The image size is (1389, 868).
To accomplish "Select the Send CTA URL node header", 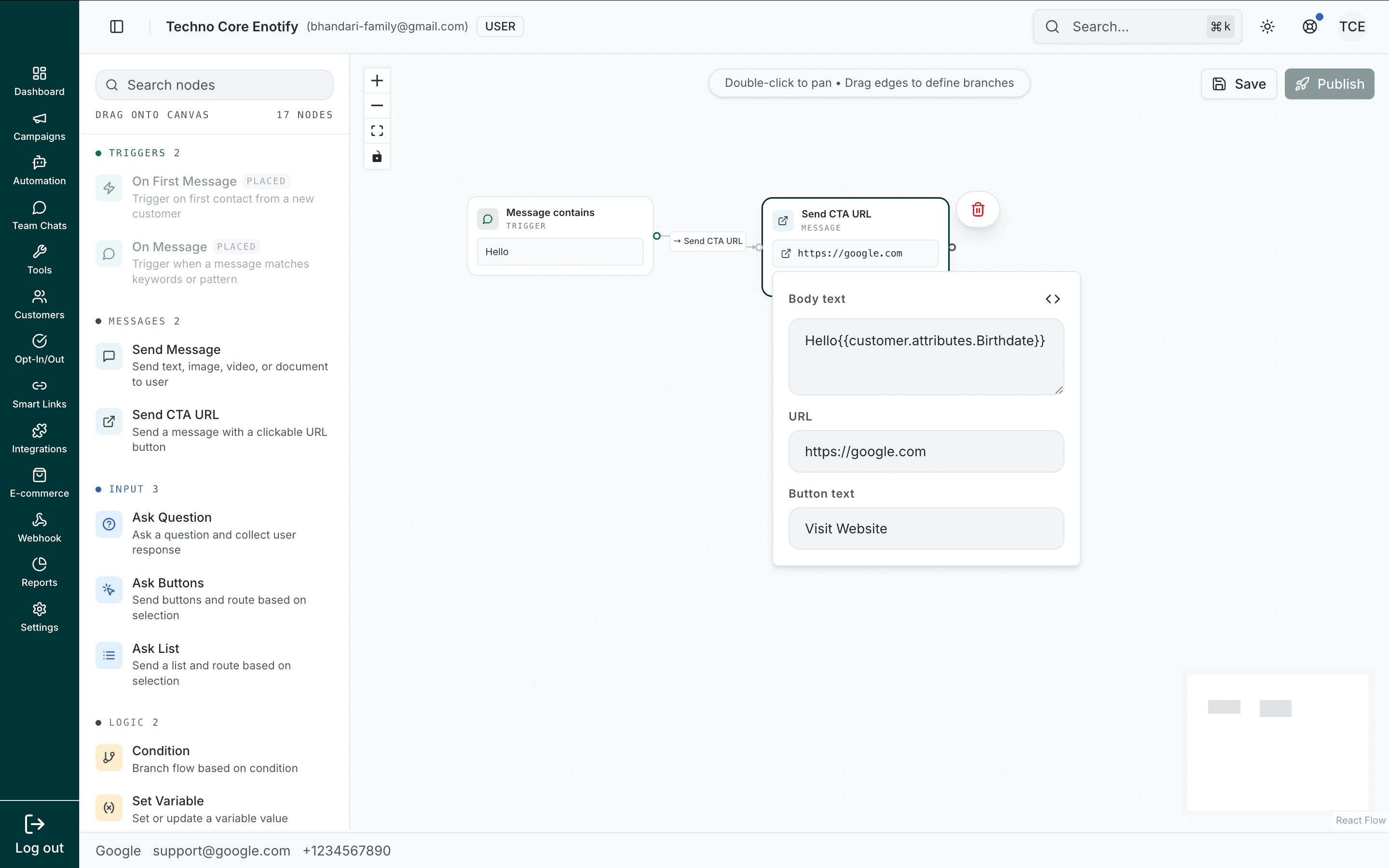I will [855, 220].
